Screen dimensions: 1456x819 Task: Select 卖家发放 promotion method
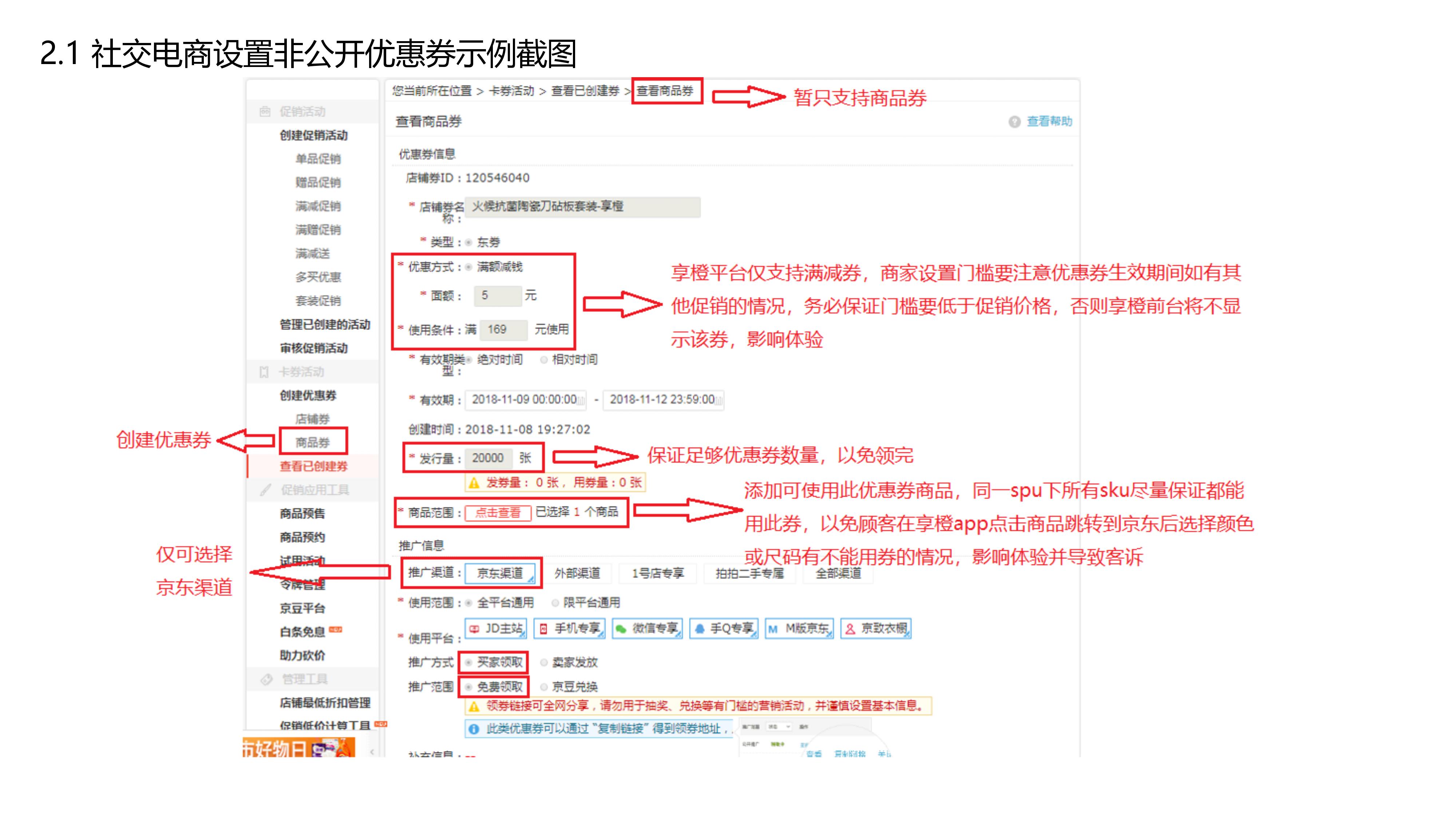click(x=544, y=662)
